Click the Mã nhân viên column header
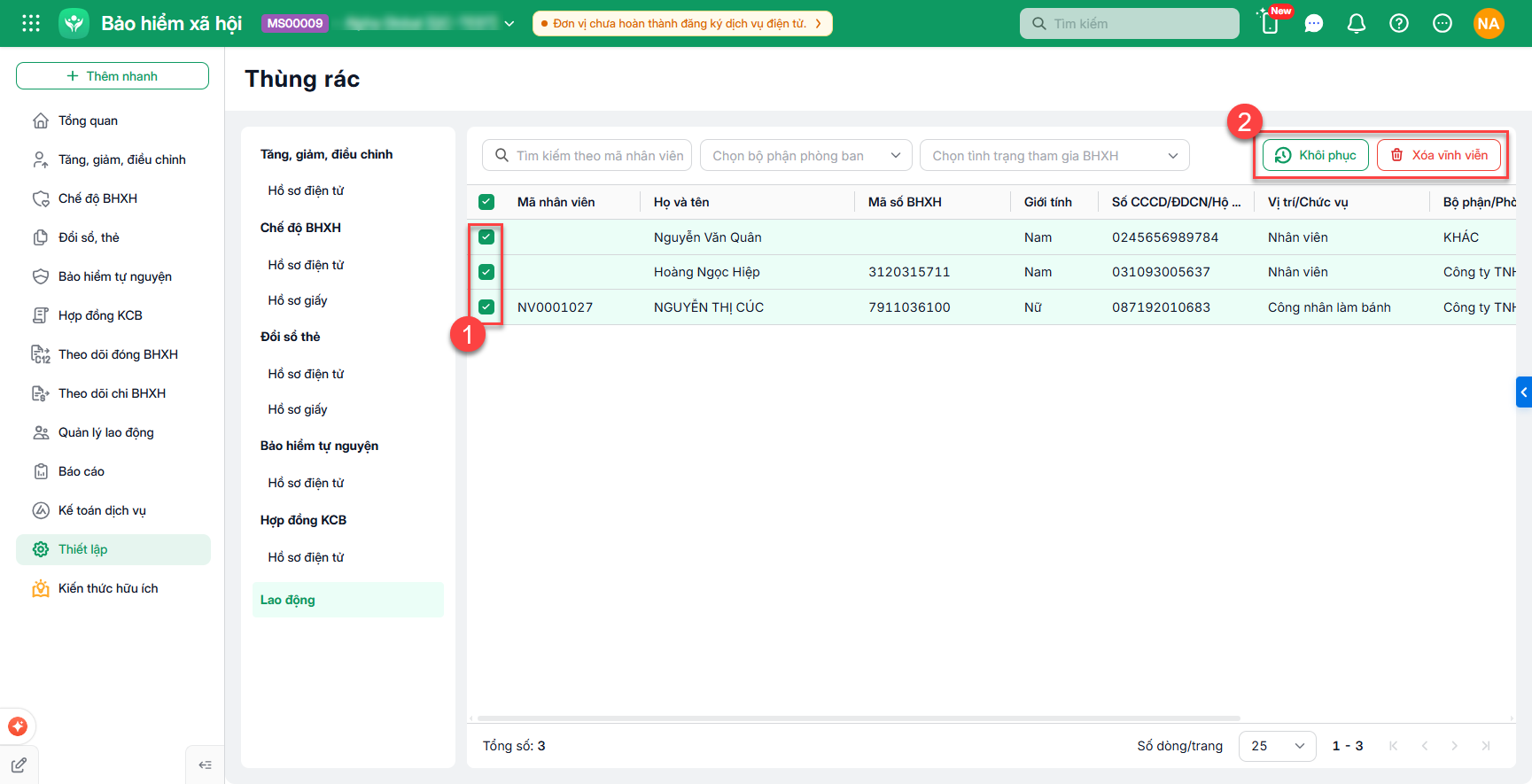1532x784 pixels. pyautogui.click(x=556, y=202)
